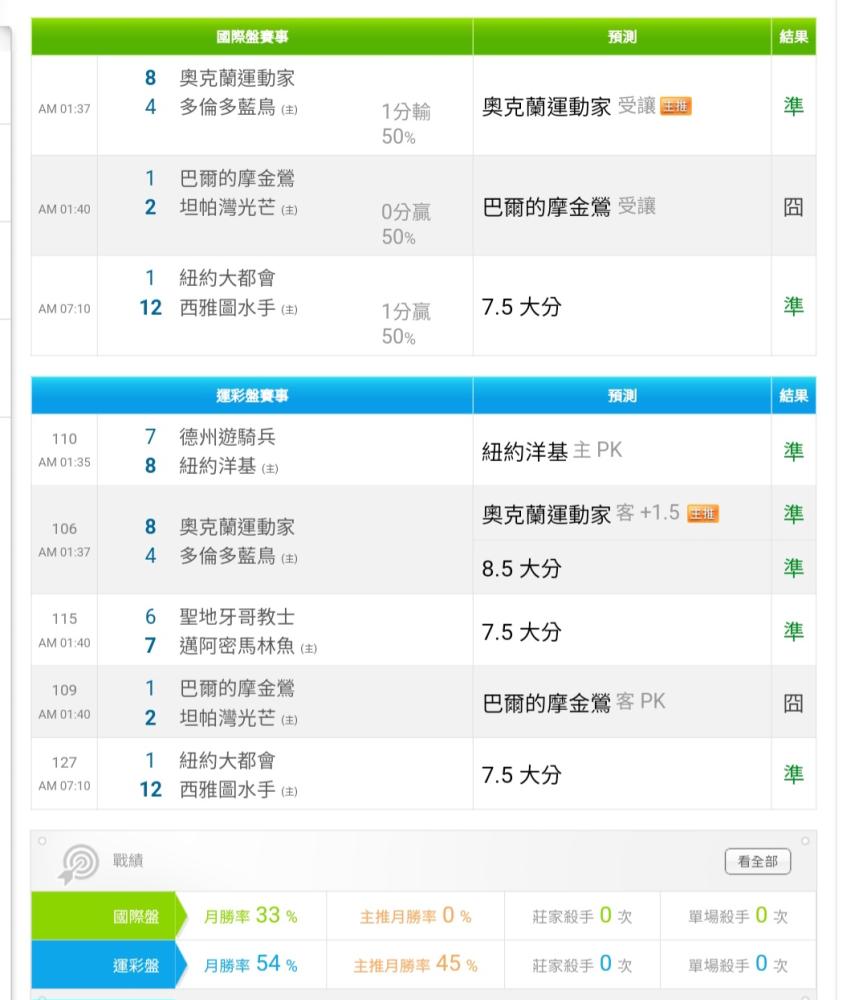
Task: Click the 1分輸 50% odds text
Action: coord(406,124)
